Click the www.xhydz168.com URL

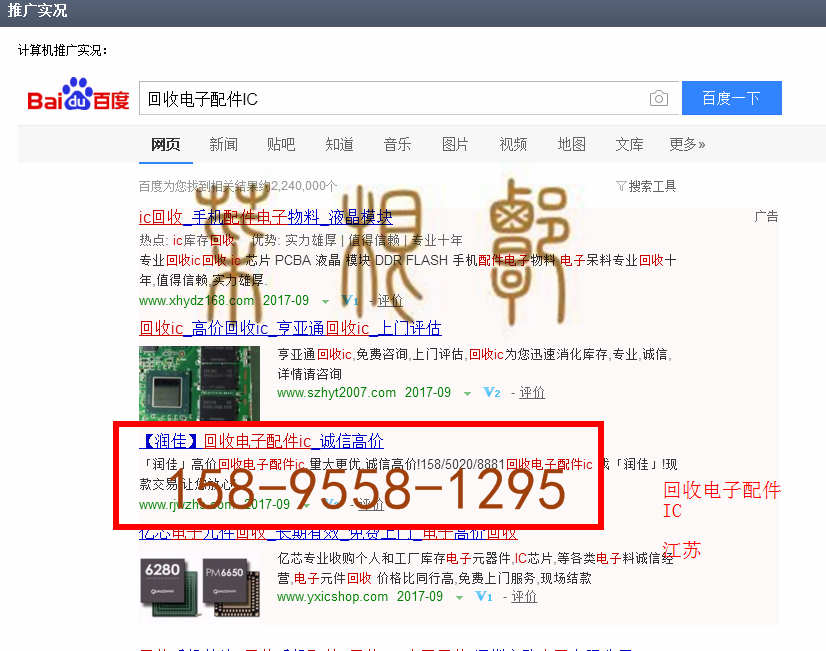196,301
